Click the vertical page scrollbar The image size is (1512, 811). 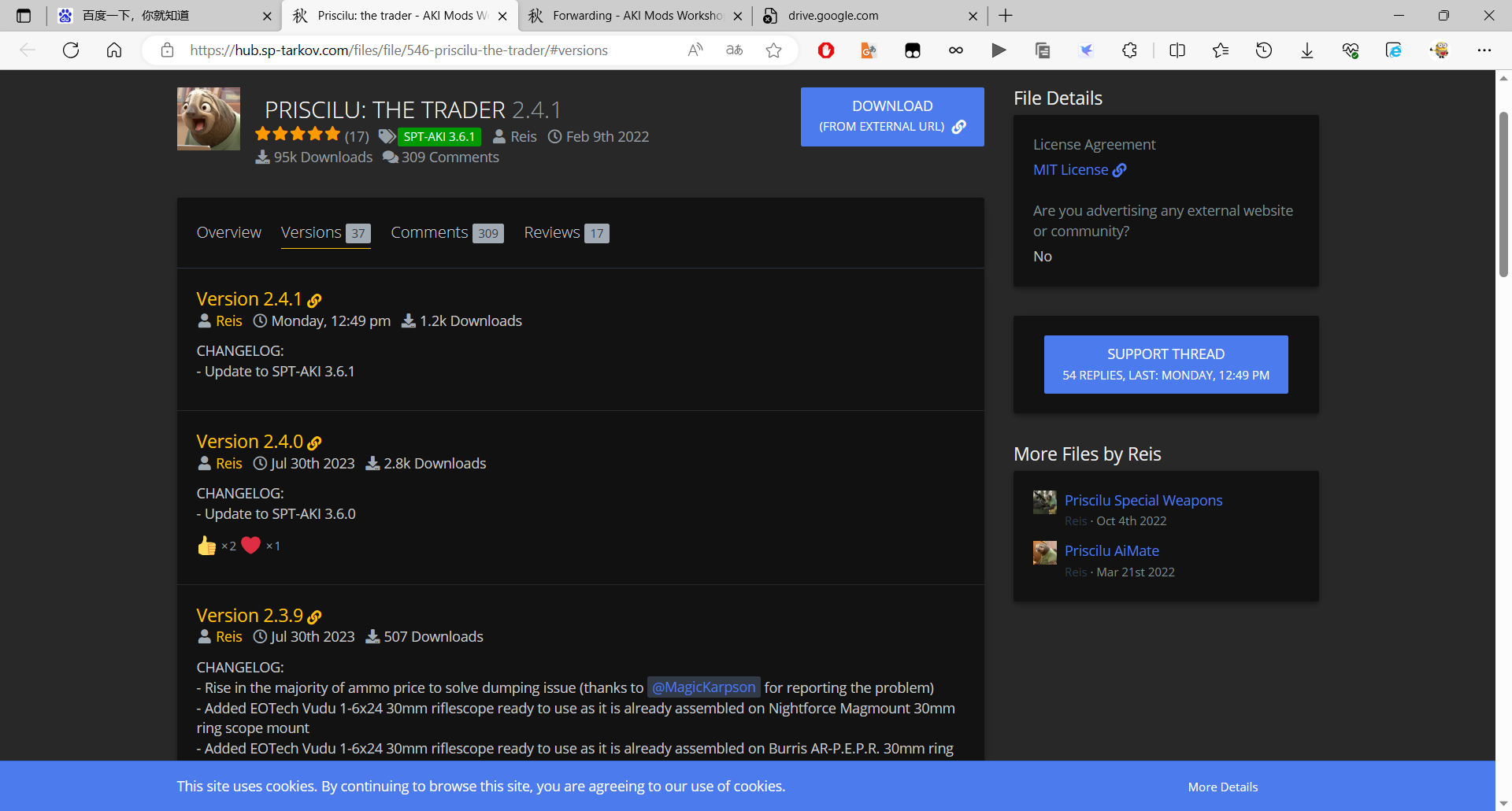click(x=1503, y=197)
